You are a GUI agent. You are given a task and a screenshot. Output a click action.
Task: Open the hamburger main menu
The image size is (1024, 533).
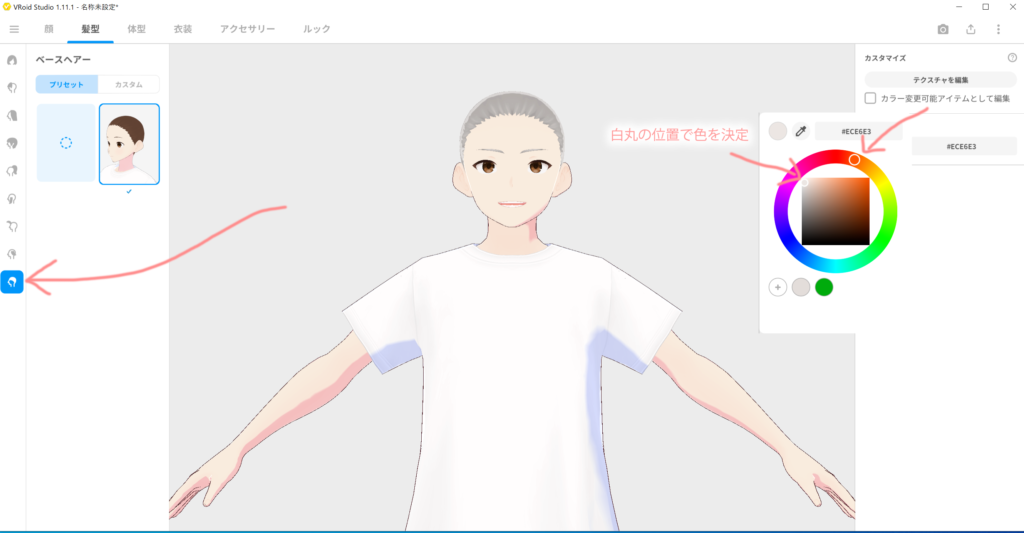[x=14, y=29]
